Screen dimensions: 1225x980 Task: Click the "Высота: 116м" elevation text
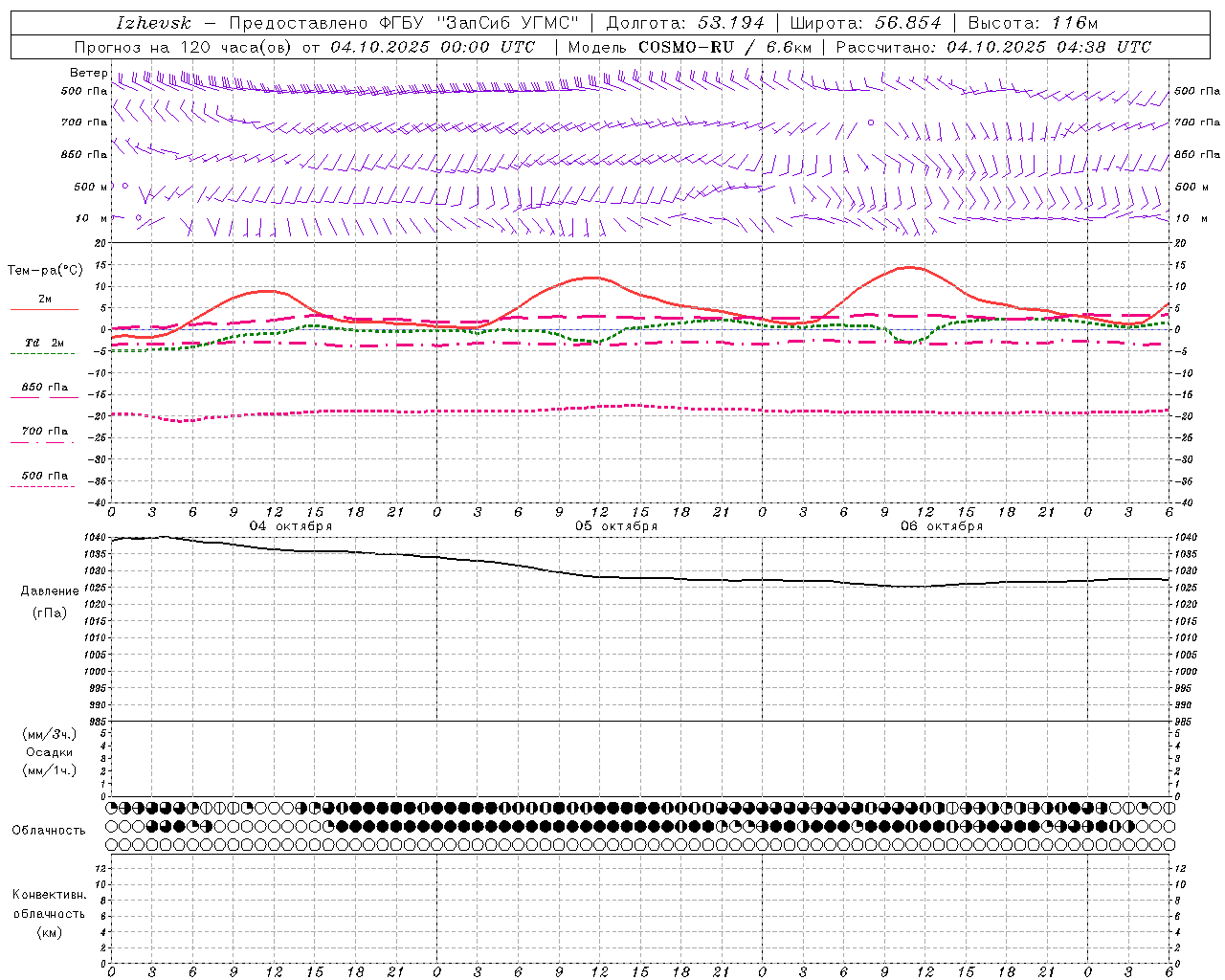pos(1033,23)
